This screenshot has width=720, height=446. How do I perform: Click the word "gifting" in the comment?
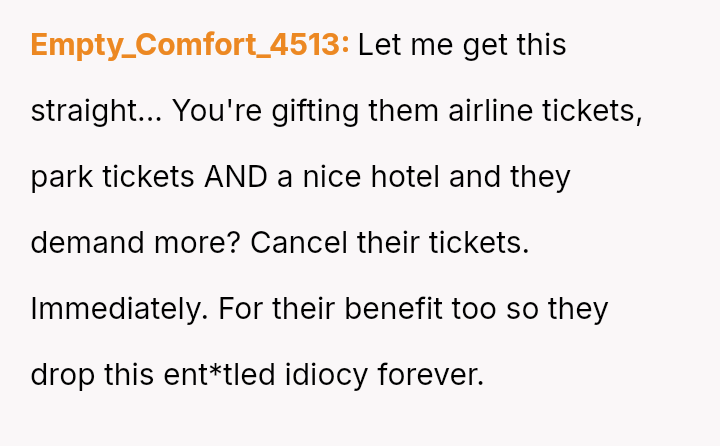[302, 111]
